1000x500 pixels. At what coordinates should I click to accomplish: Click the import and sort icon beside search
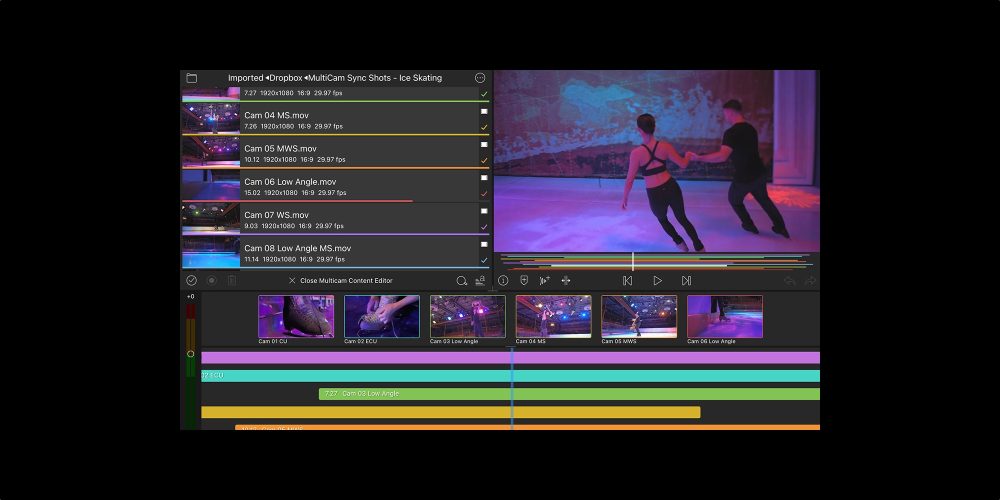click(480, 281)
